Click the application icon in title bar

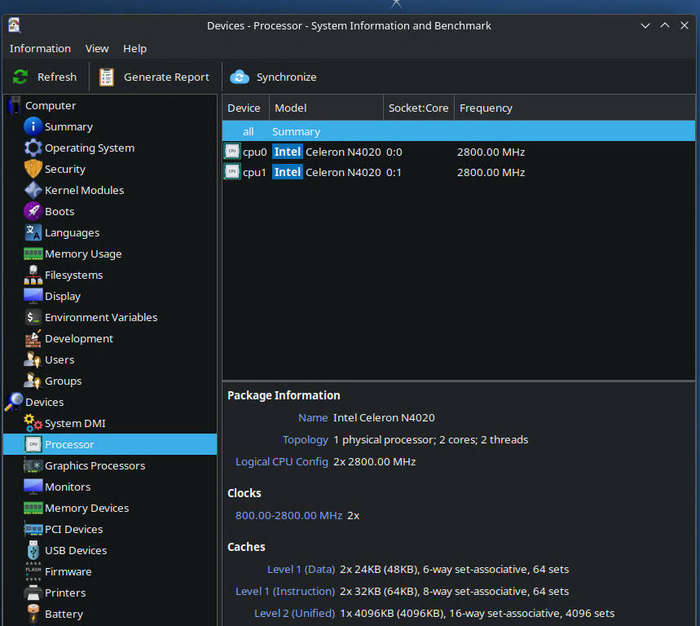point(14,25)
